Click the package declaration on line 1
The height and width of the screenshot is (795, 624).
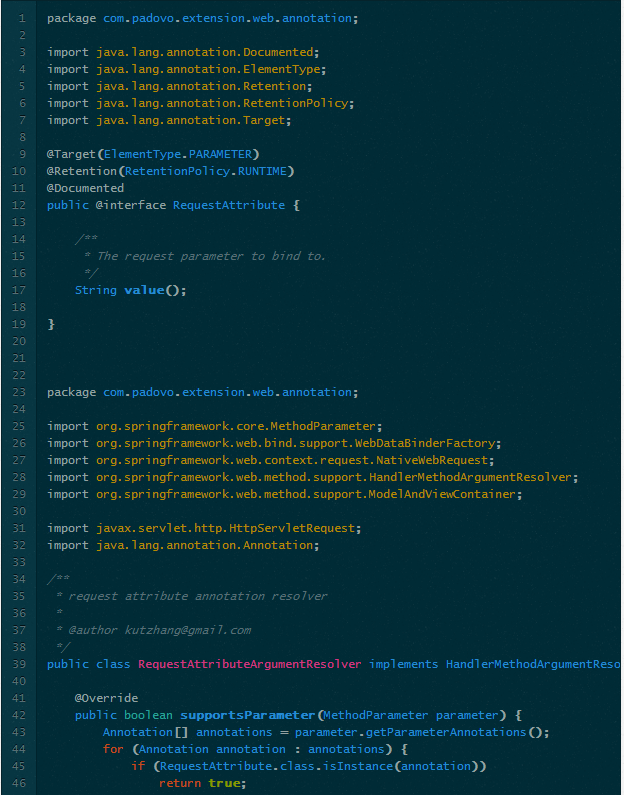[x=203, y=18]
